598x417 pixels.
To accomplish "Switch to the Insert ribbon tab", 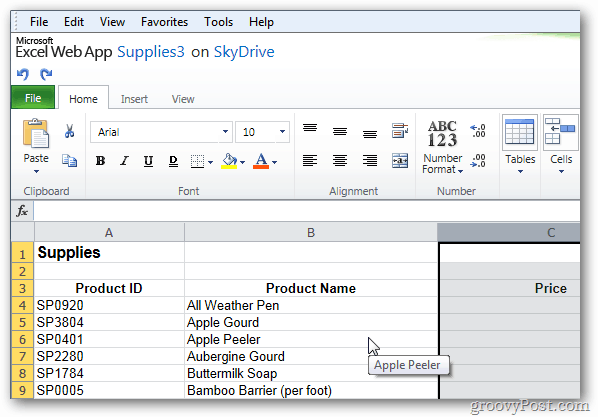I will click(x=134, y=99).
